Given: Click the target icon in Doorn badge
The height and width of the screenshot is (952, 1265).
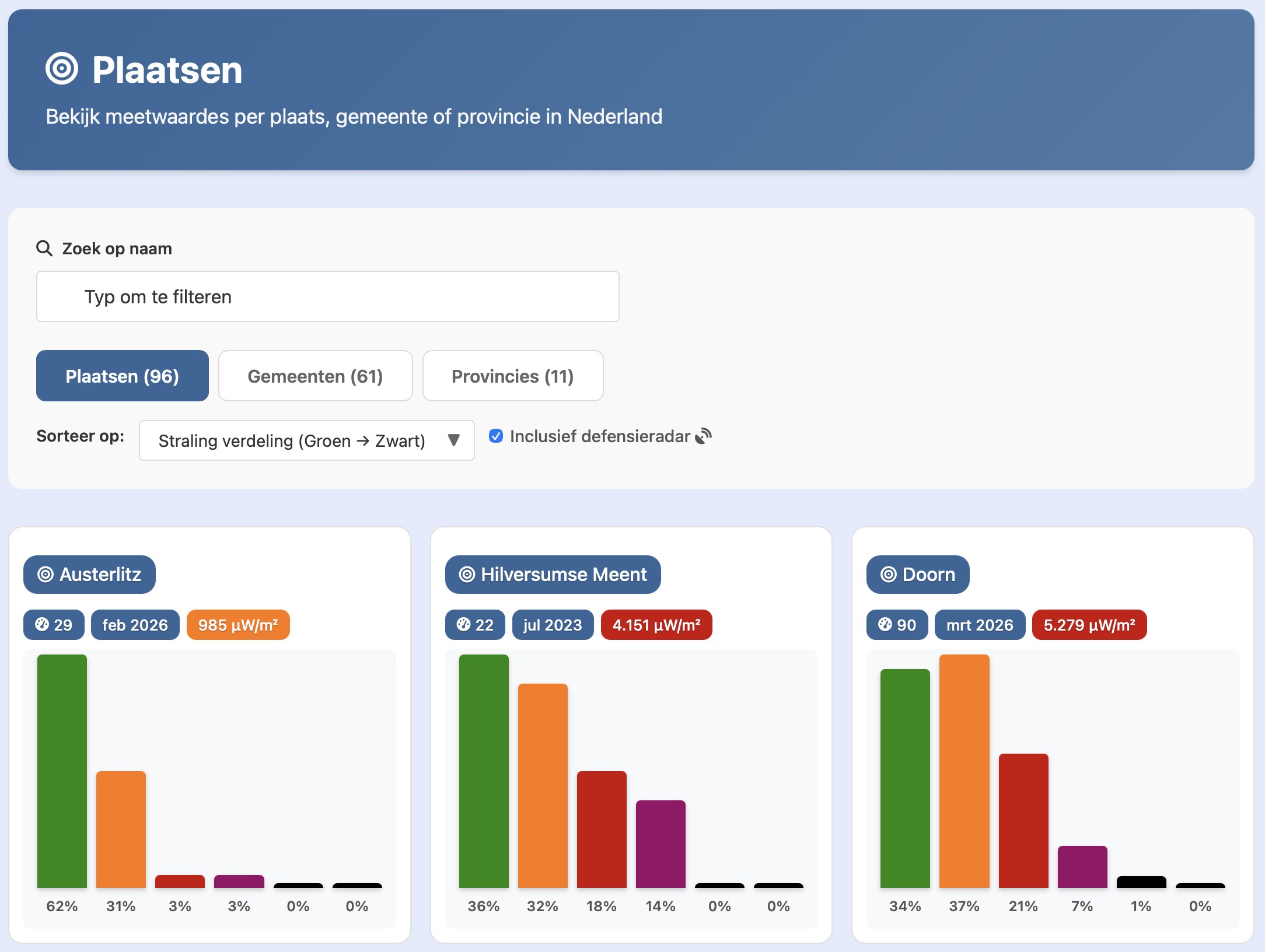Looking at the screenshot, I should click(888, 575).
